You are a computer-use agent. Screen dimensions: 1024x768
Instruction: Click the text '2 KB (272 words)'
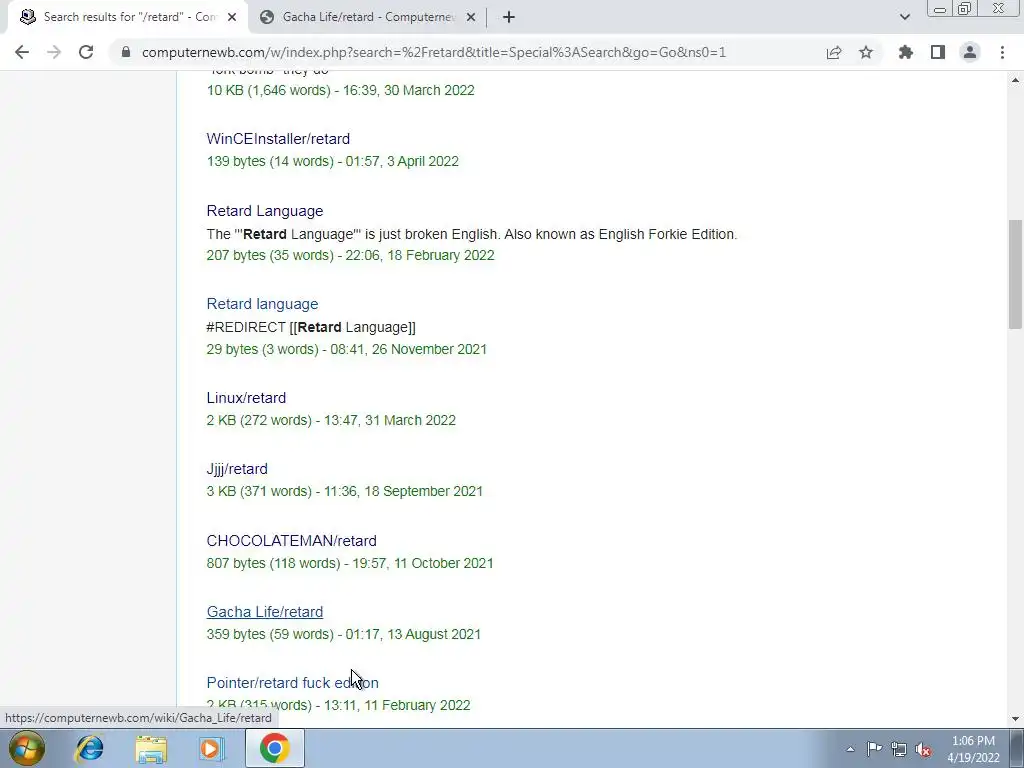pyautogui.click(x=259, y=420)
